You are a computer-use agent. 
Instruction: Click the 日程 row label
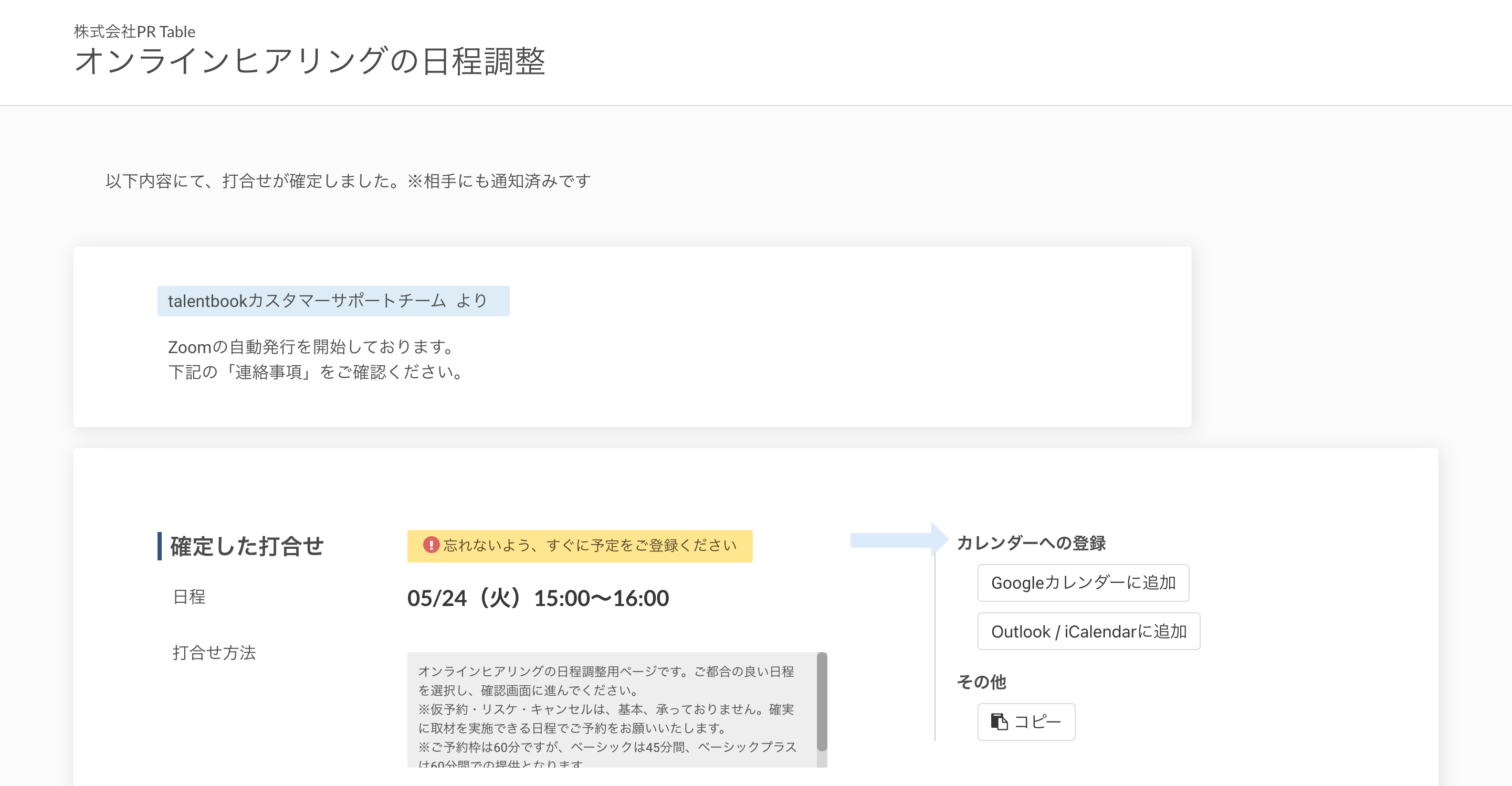point(189,597)
